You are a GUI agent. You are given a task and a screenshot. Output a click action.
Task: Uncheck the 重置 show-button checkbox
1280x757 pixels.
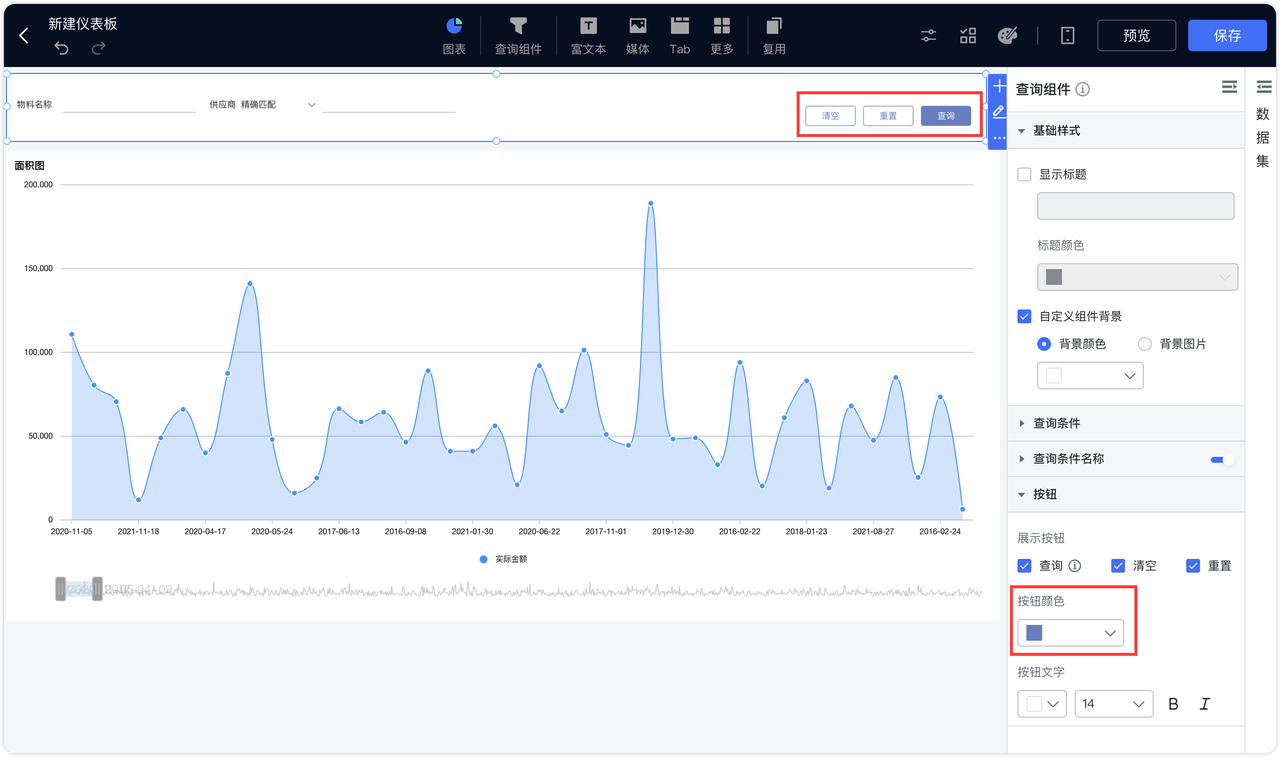click(1193, 566)
